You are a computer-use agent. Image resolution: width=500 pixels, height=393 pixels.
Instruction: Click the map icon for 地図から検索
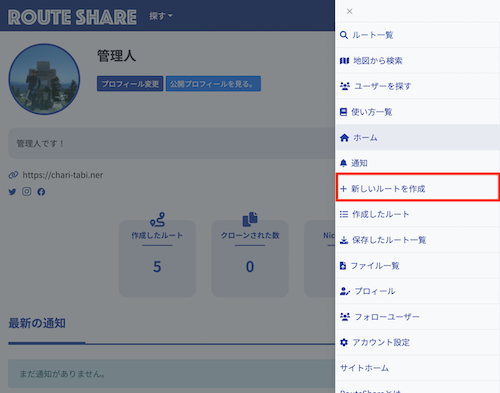[344, 61]
